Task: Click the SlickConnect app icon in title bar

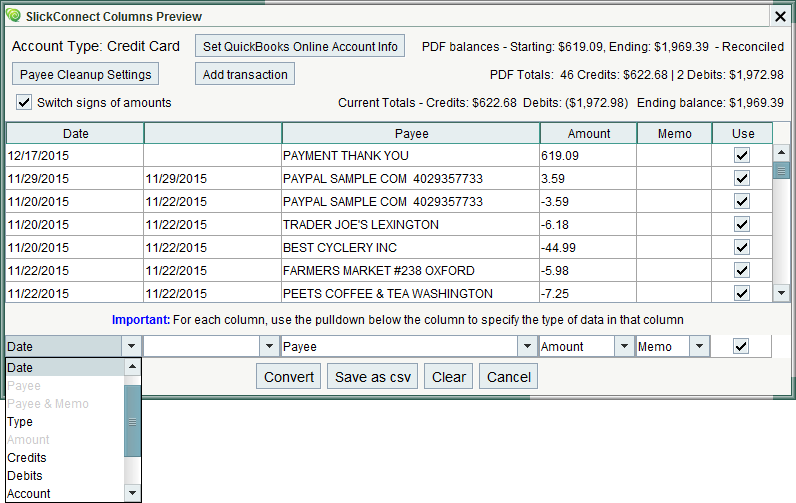Action: coord(13,16)
